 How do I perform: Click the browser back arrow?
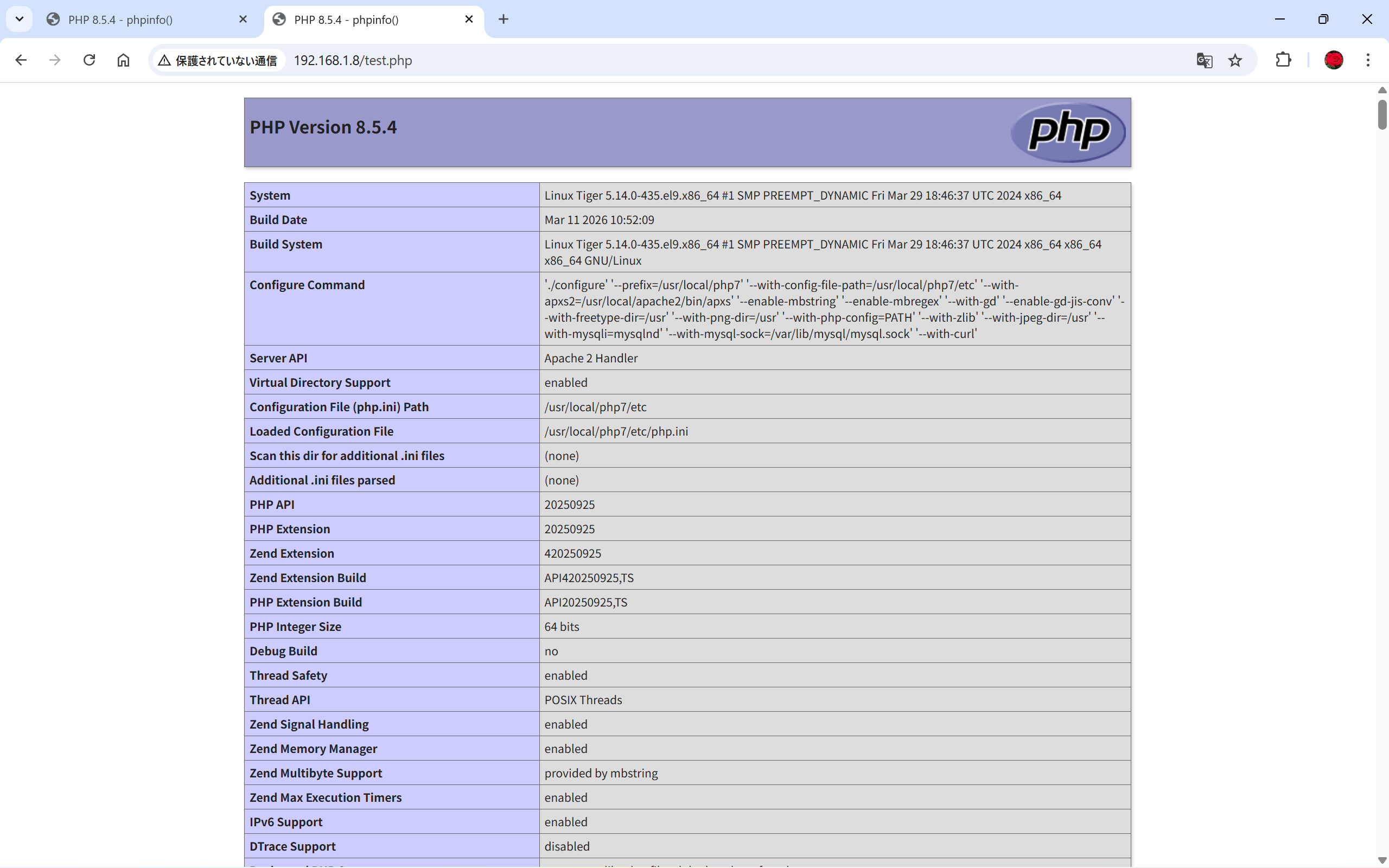[x=21, y=60]
